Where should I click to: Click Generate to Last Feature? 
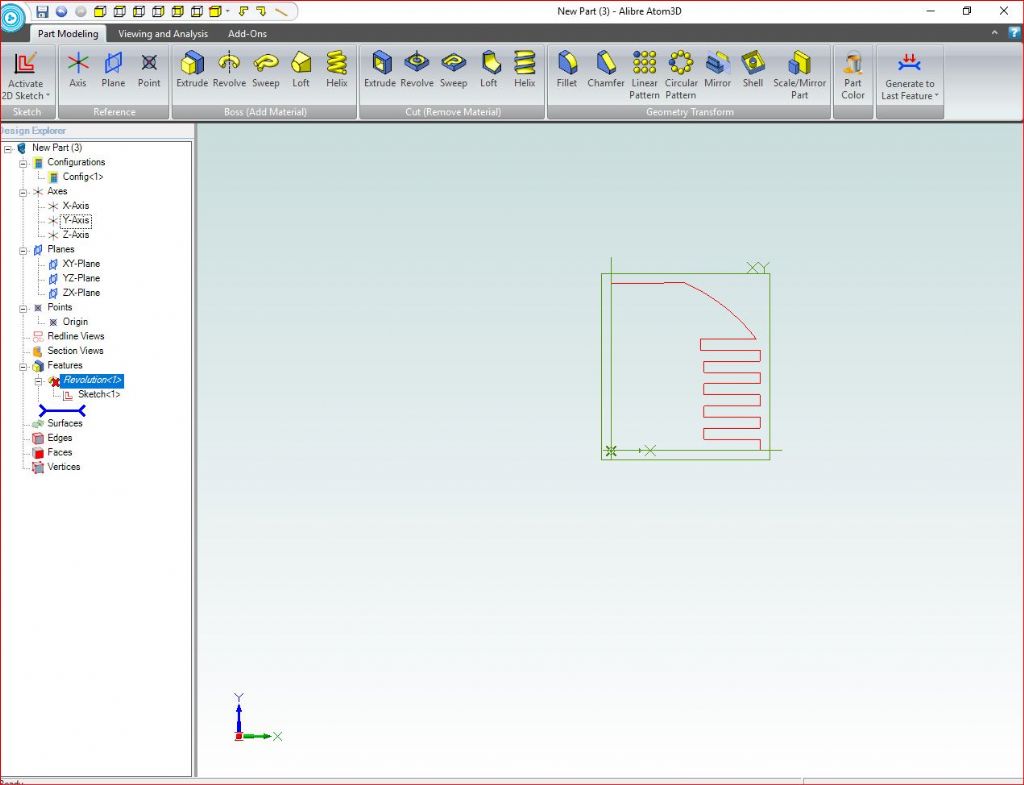click(x=910, y=75)
